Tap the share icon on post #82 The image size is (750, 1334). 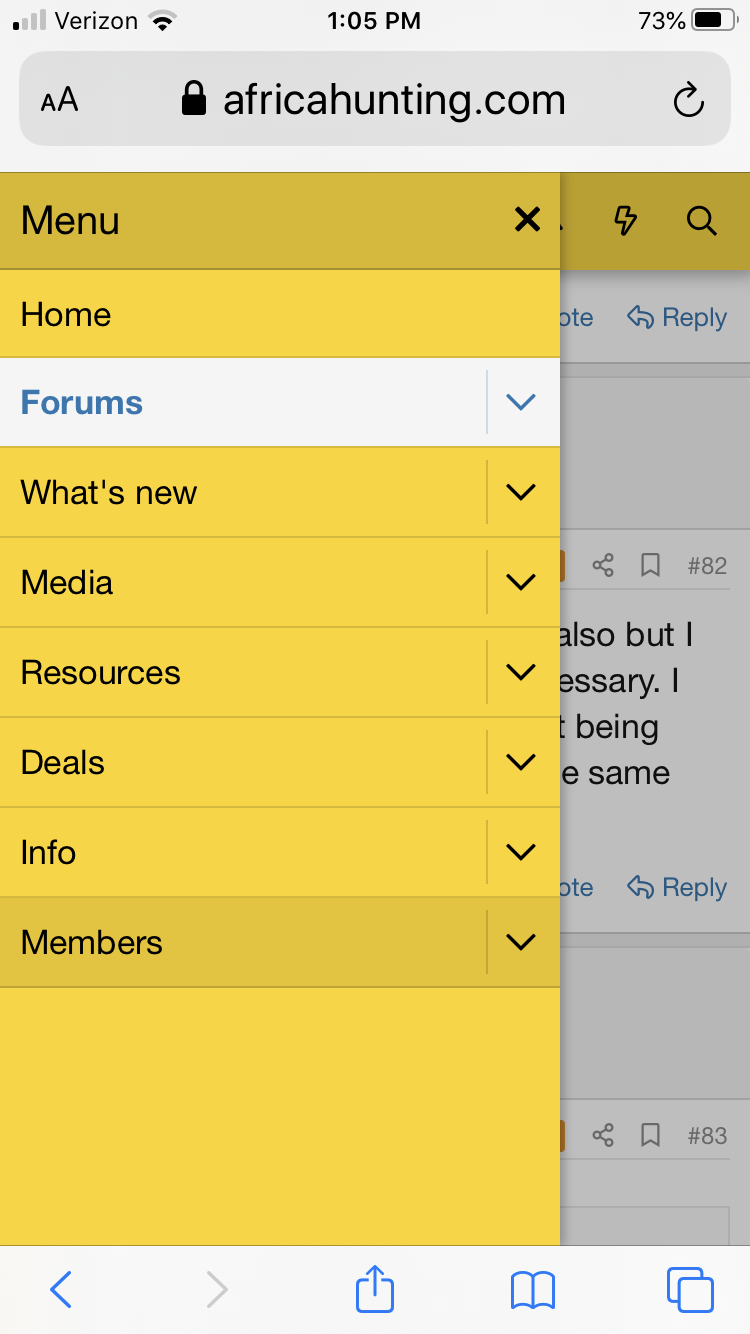[603, 566]
